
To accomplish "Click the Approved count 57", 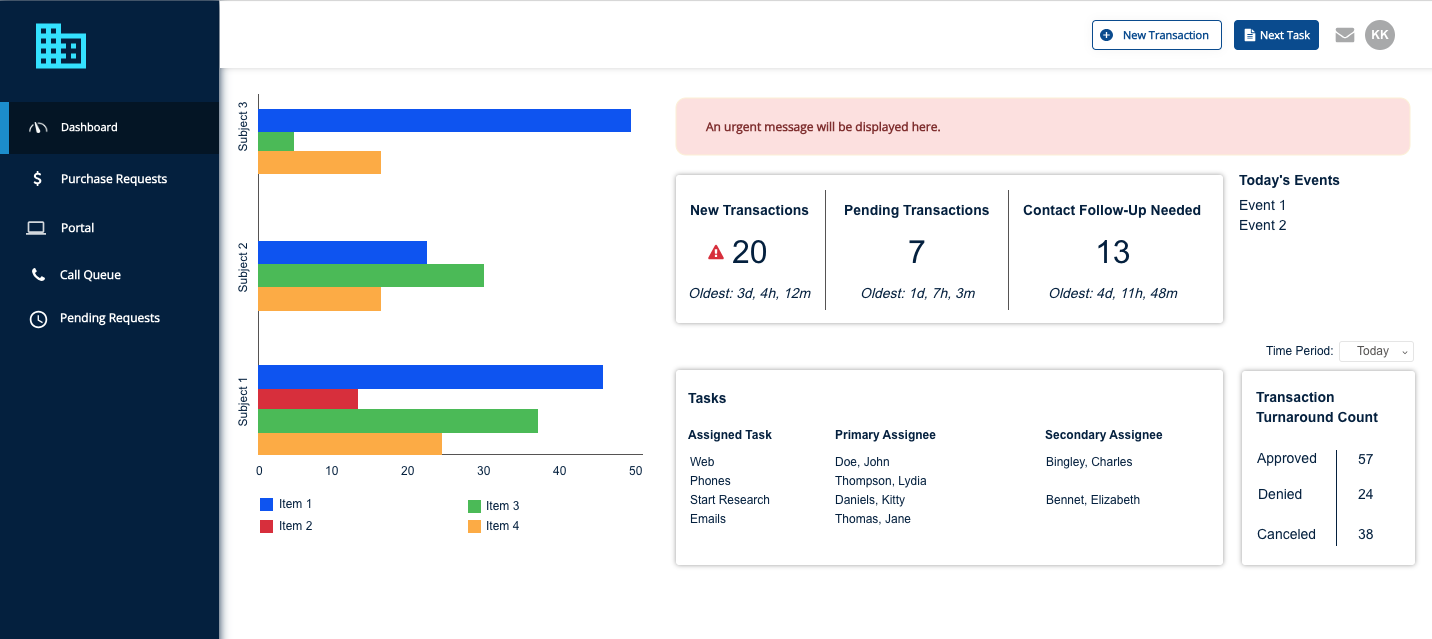I will point(1365,459).
